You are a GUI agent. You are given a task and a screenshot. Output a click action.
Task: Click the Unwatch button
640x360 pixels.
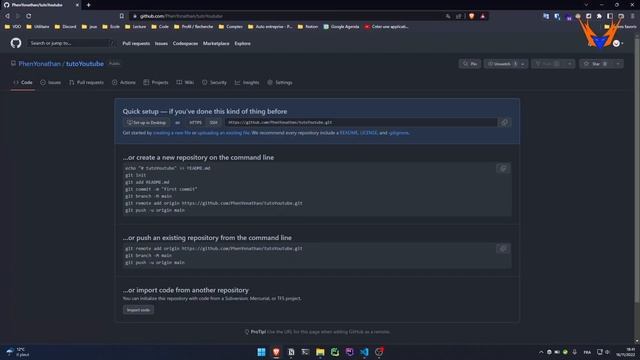click(501, 64)
